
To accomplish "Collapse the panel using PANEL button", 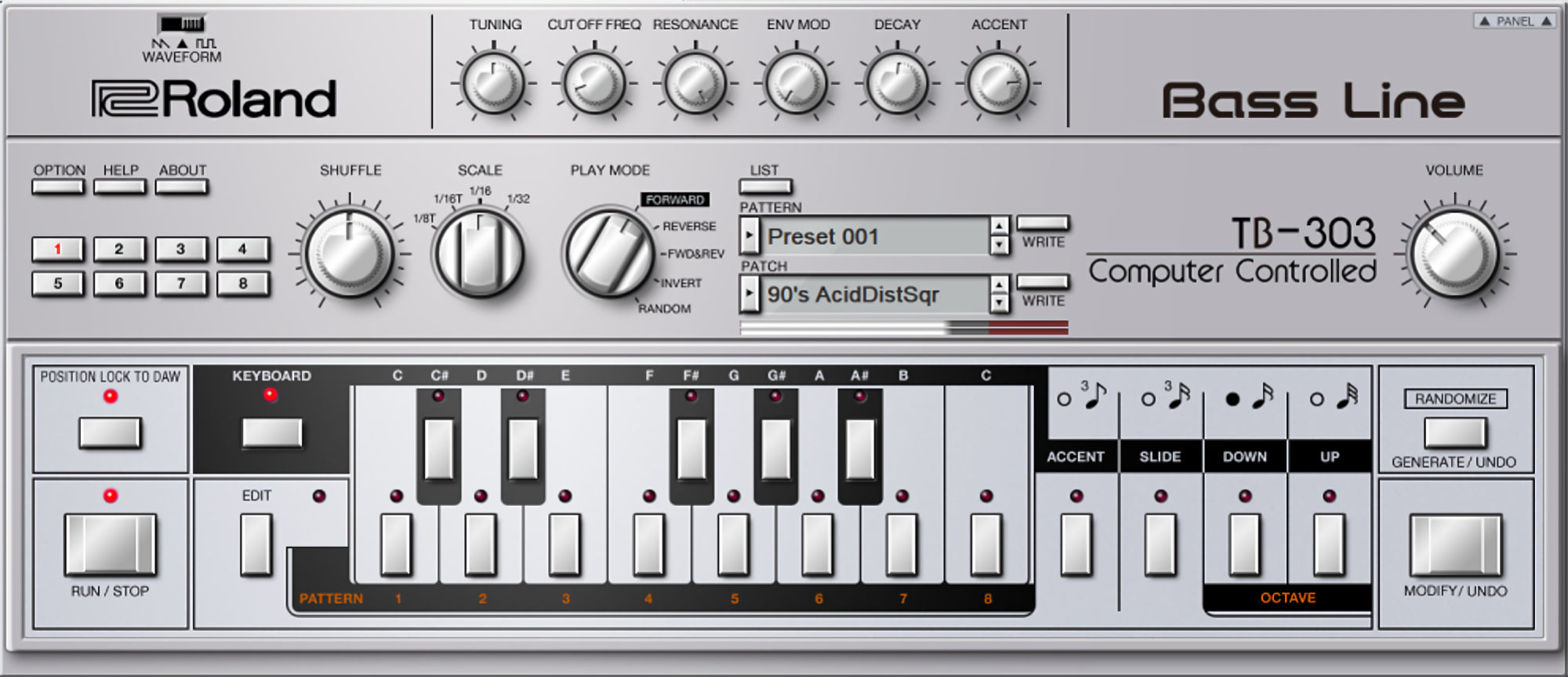I will (1514, 21).
